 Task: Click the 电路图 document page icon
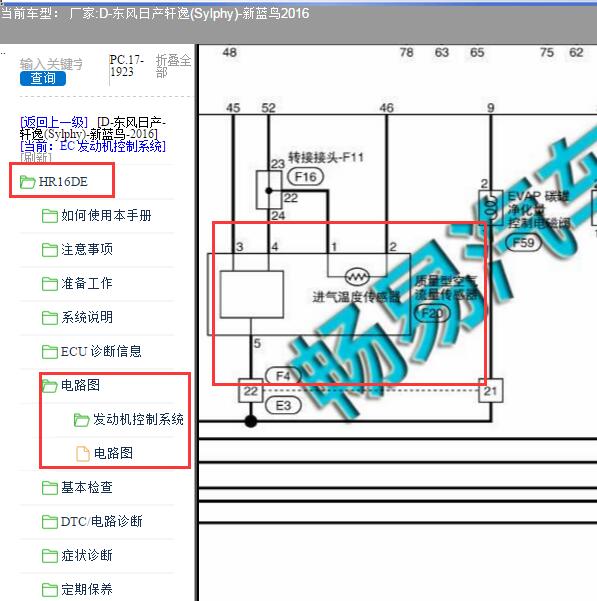pos(83,453)
